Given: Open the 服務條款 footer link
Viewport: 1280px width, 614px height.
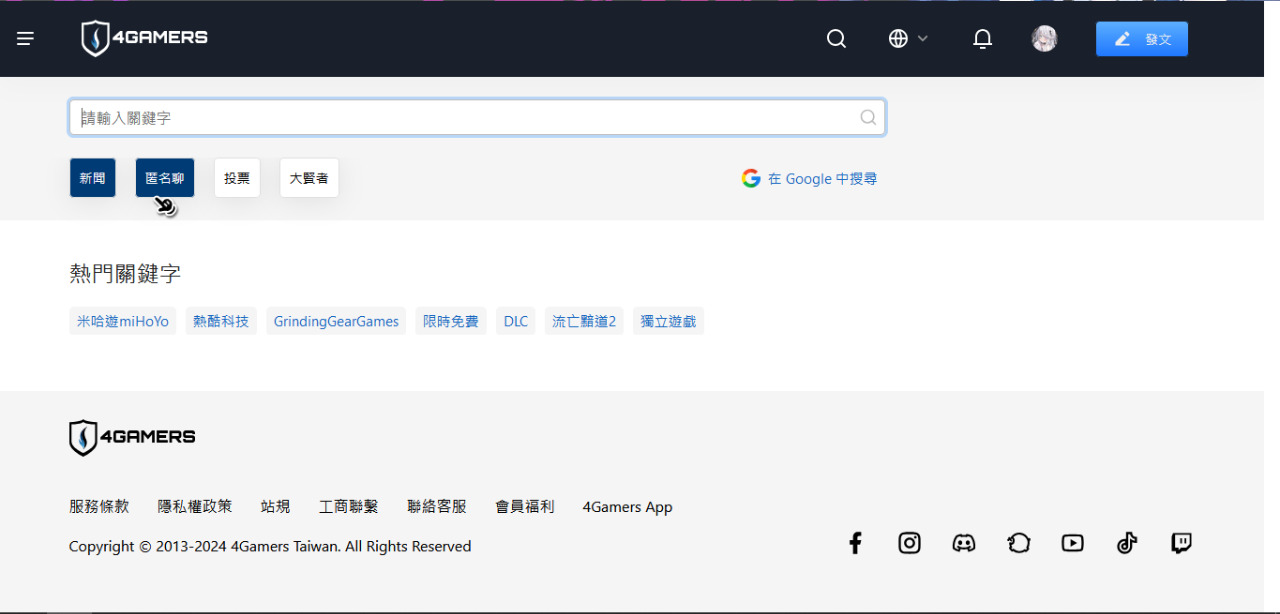Looking at the screenshot, I should pos(99,507).
